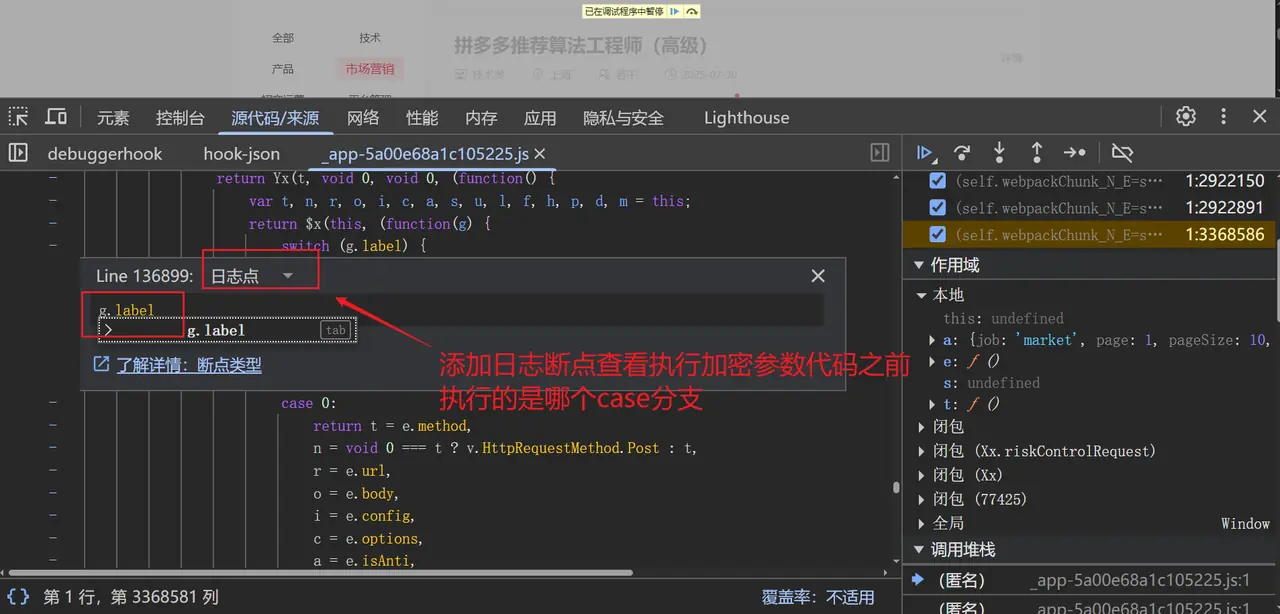Uncheck the breakpoint at 1:2922150
1280x614 pixels.
(x=937, y=181)
